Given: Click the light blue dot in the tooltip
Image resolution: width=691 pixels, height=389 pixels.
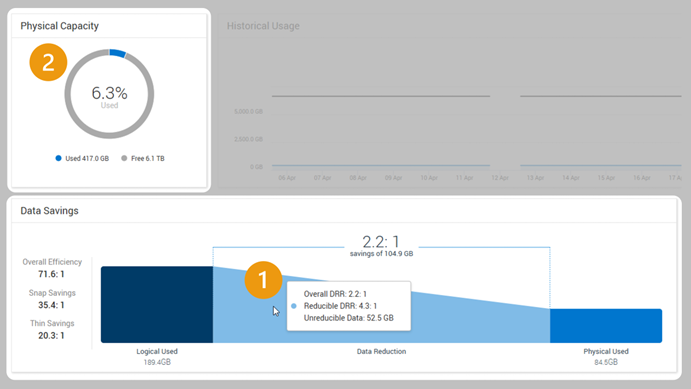Looking at the screenshot, I should click(294, 306).
